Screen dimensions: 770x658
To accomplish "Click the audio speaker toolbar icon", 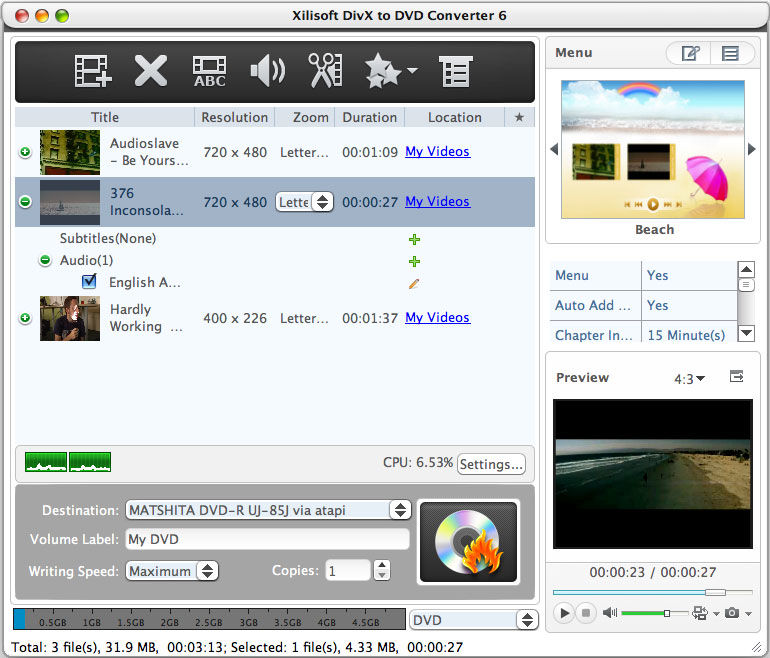I will coord(267,71).
